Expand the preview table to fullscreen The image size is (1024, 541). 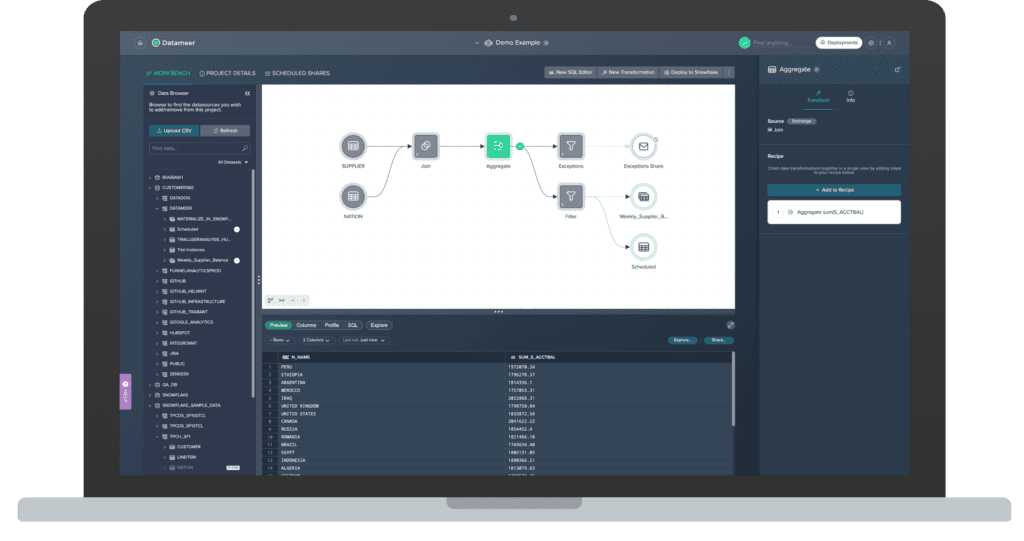[x=730, y=325]
